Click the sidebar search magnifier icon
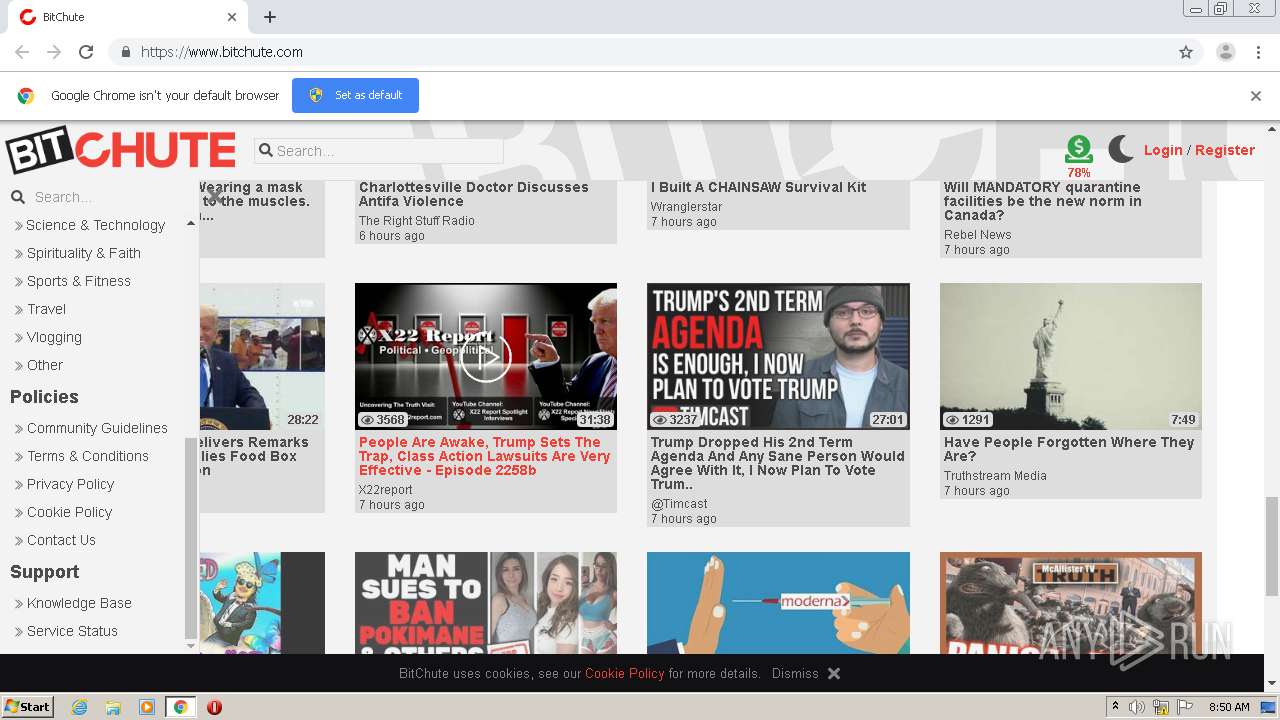This screenshot has width=1280, height=720. pos(18,197)
